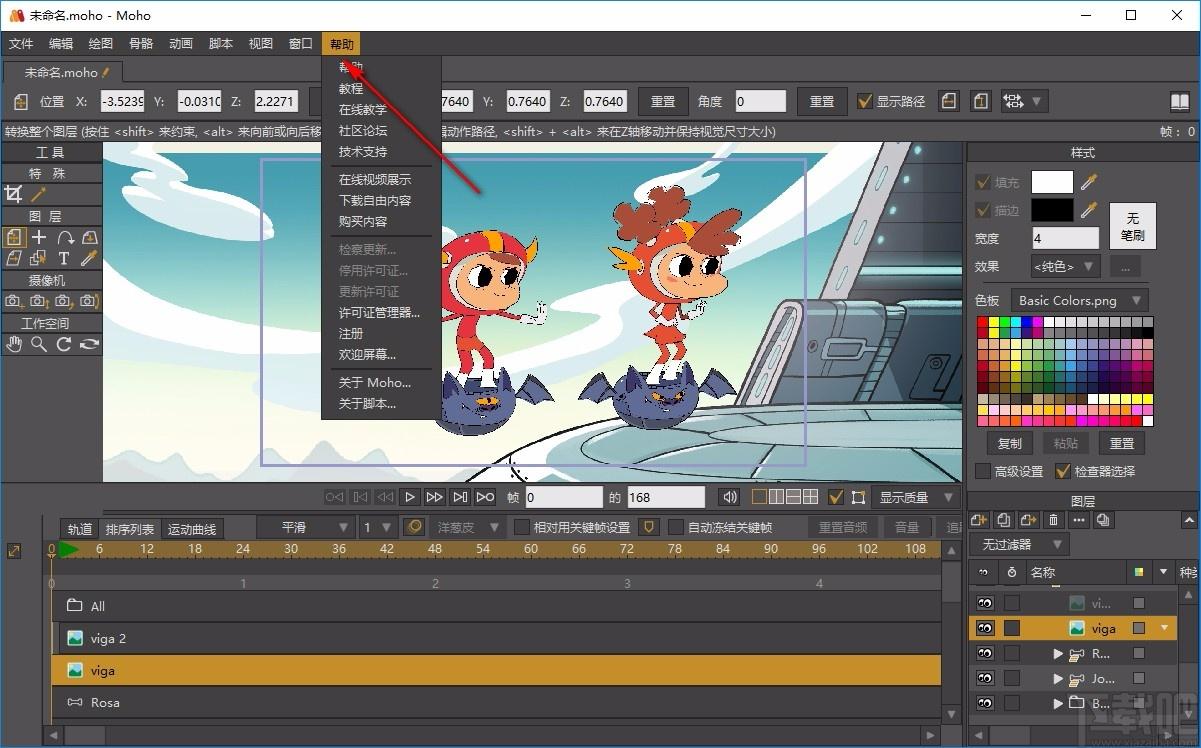Enable relative keyframing (相对用关键帧设置) checkbox

pos(521,527)
